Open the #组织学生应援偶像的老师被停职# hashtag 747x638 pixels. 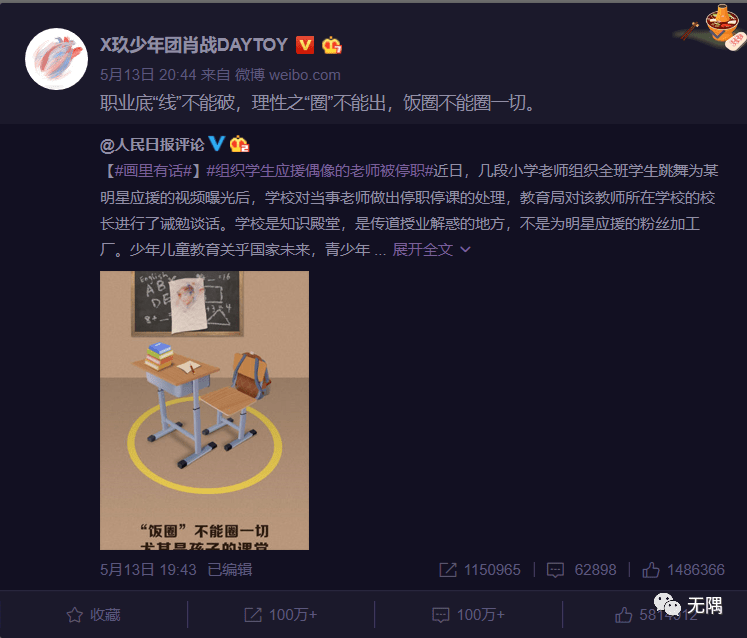pos(319,171)
